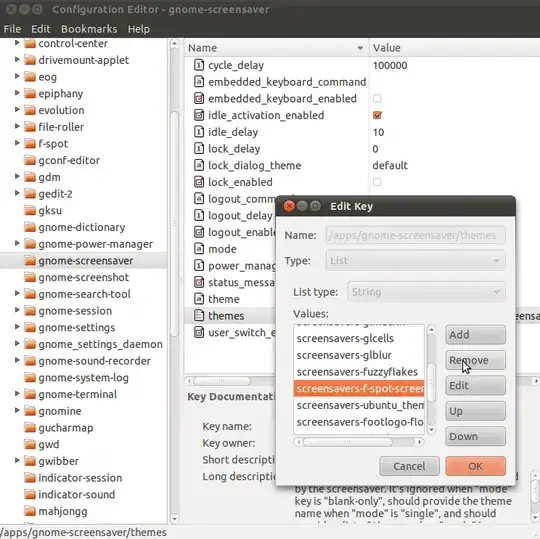Click the gconf-editor folder icon
The width and height of the screenshot is (540, 539).
coord(30,160)
